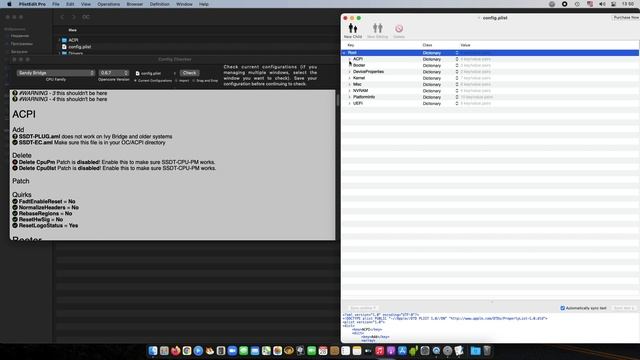Expand the UEFI dictionary row

click(x=350, y=103)
